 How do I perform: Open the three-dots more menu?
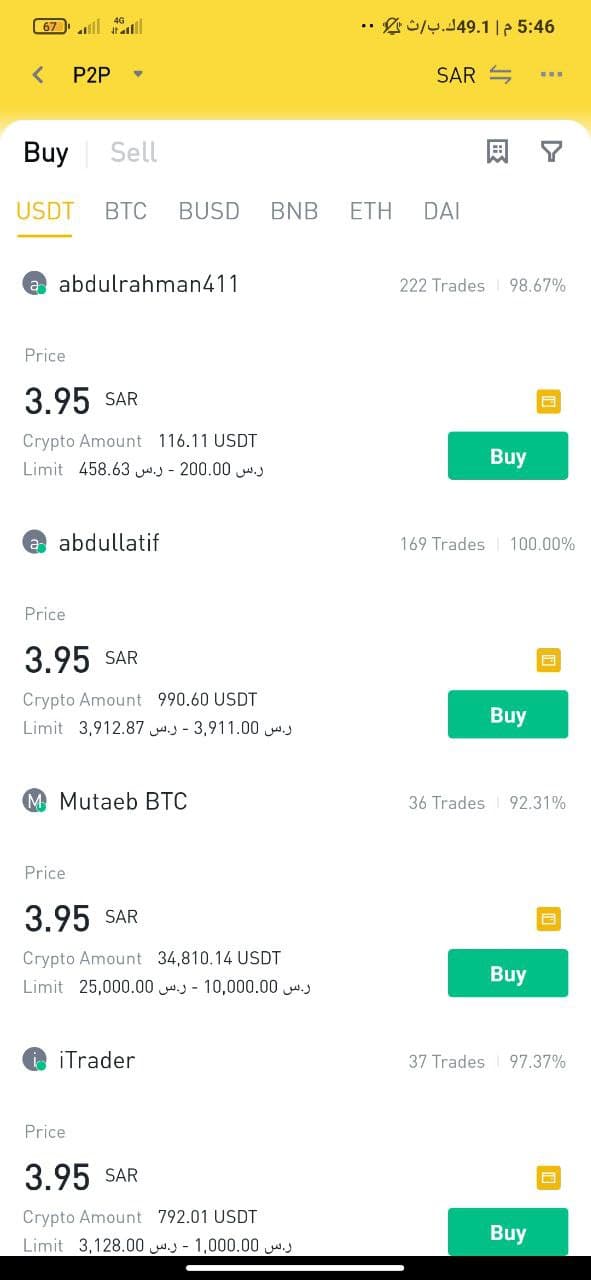[551, 74]
